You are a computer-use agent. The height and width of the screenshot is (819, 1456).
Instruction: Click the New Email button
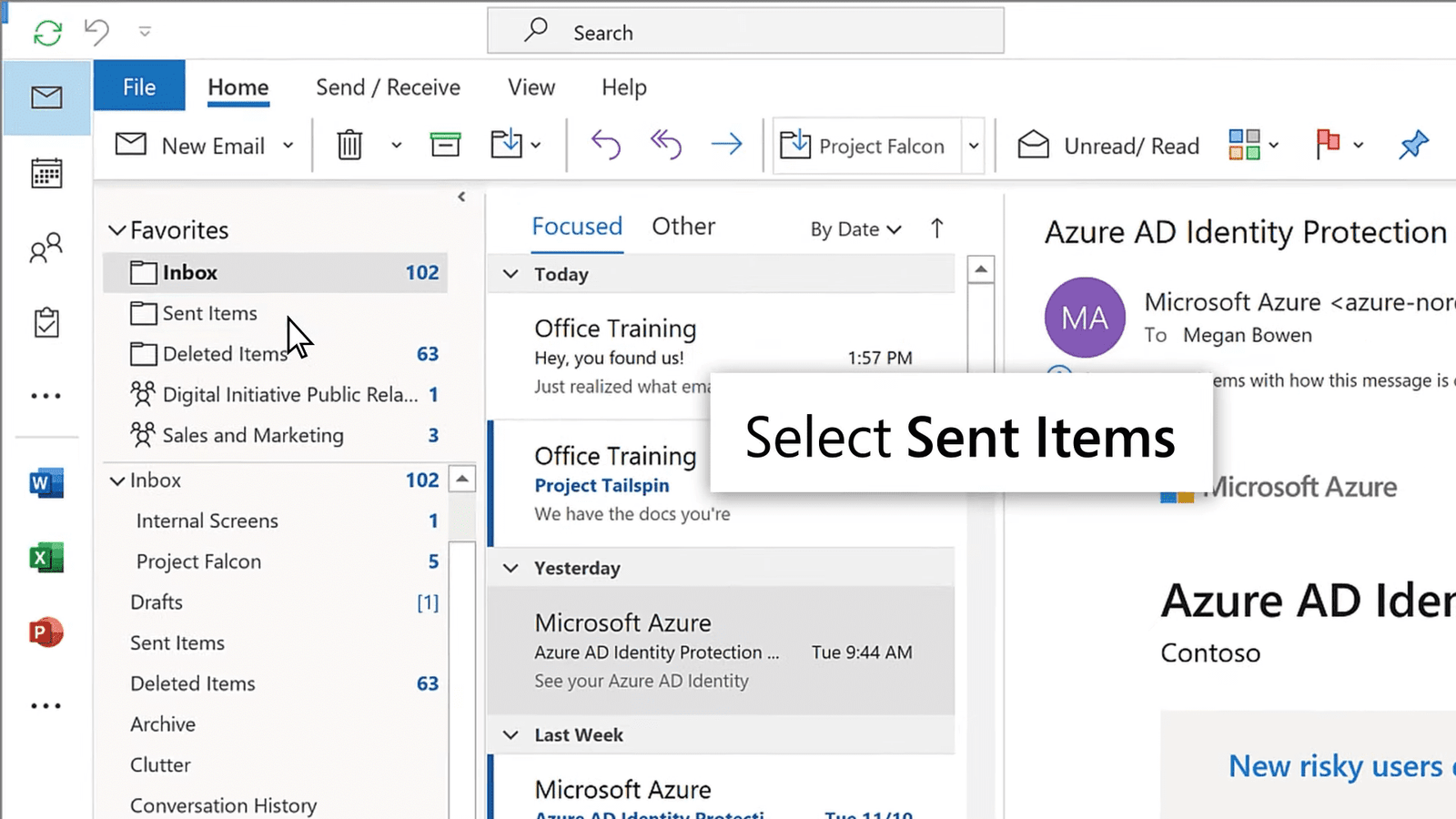coord(190,146)
